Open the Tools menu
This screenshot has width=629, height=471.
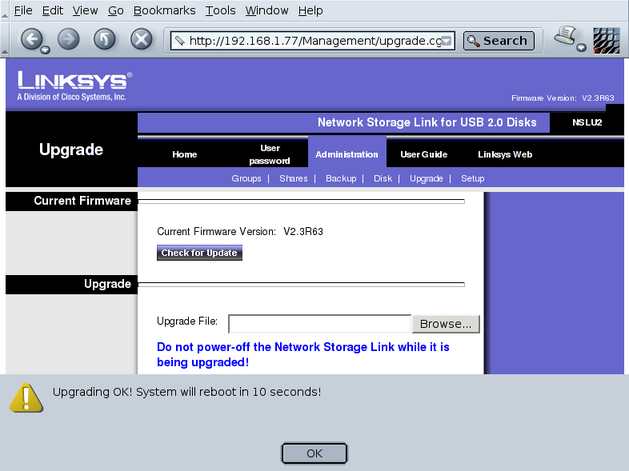(x=220, y=10)
